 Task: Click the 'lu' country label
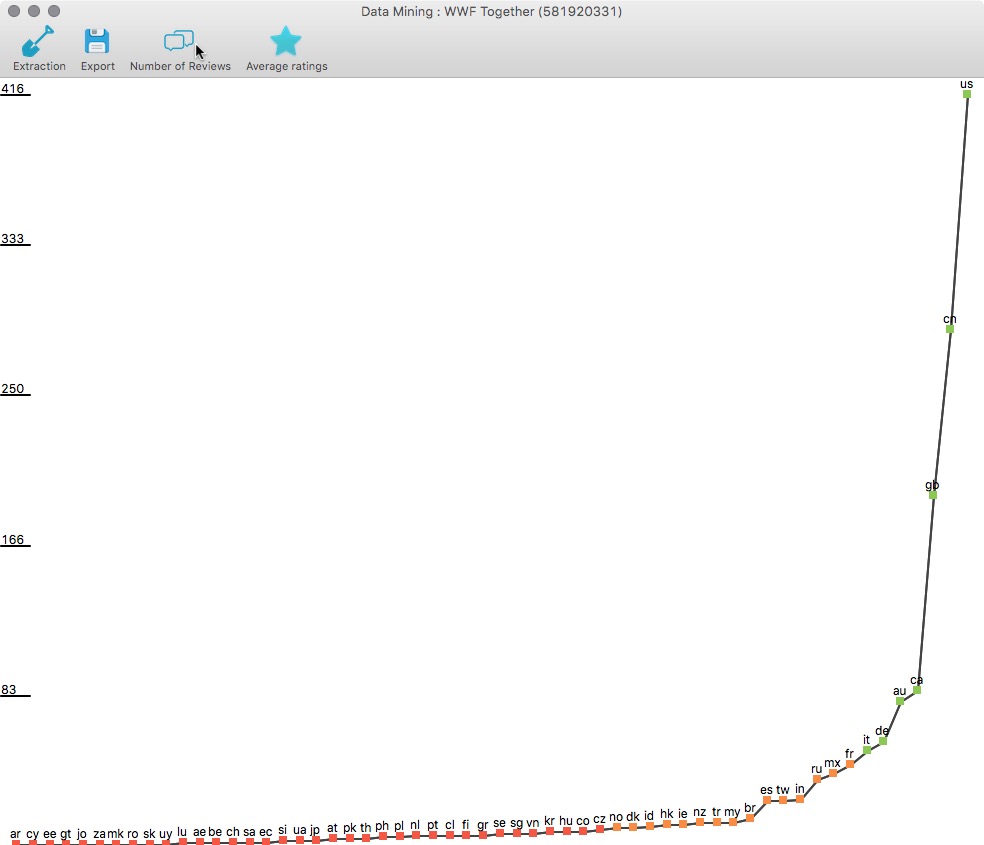coord(181,832)
